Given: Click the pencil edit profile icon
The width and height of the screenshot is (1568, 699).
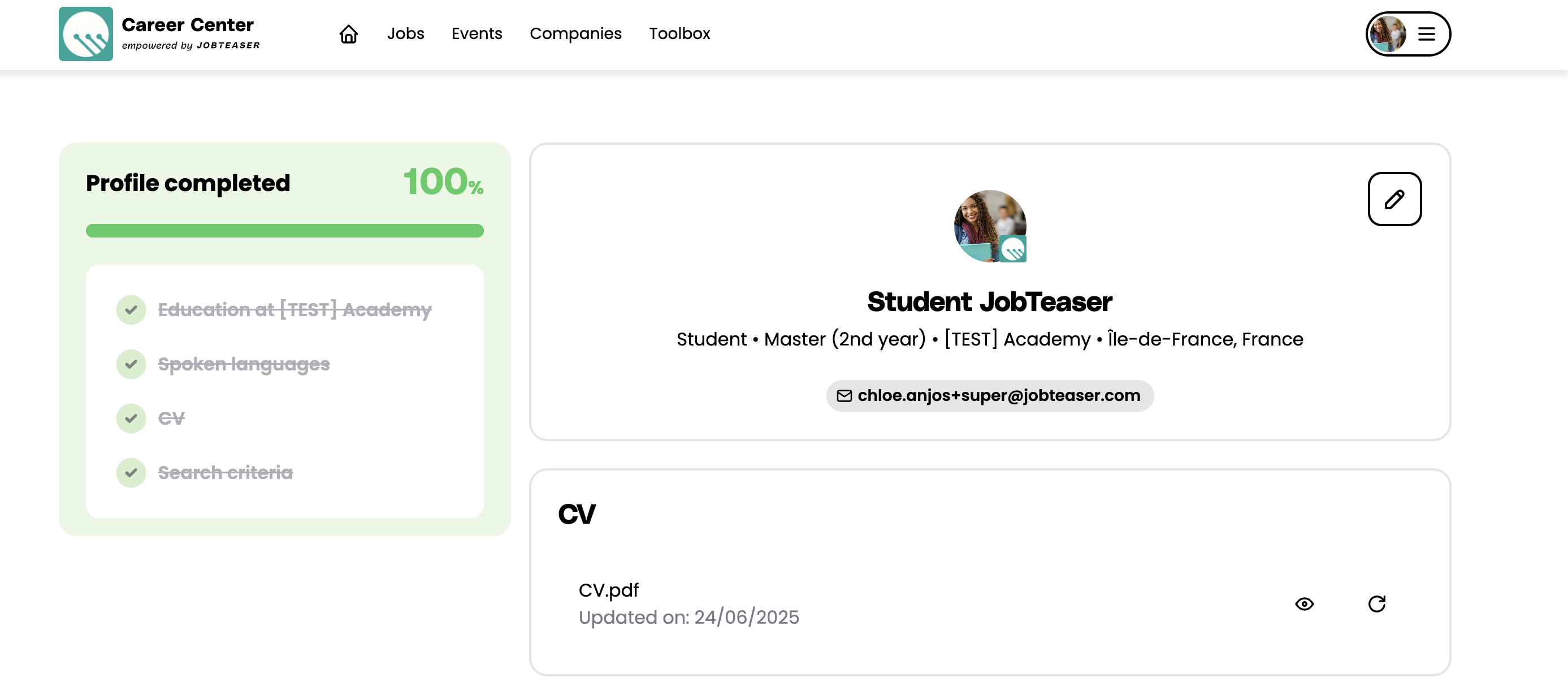Looking at the screenshot, I should [1394, 199].
